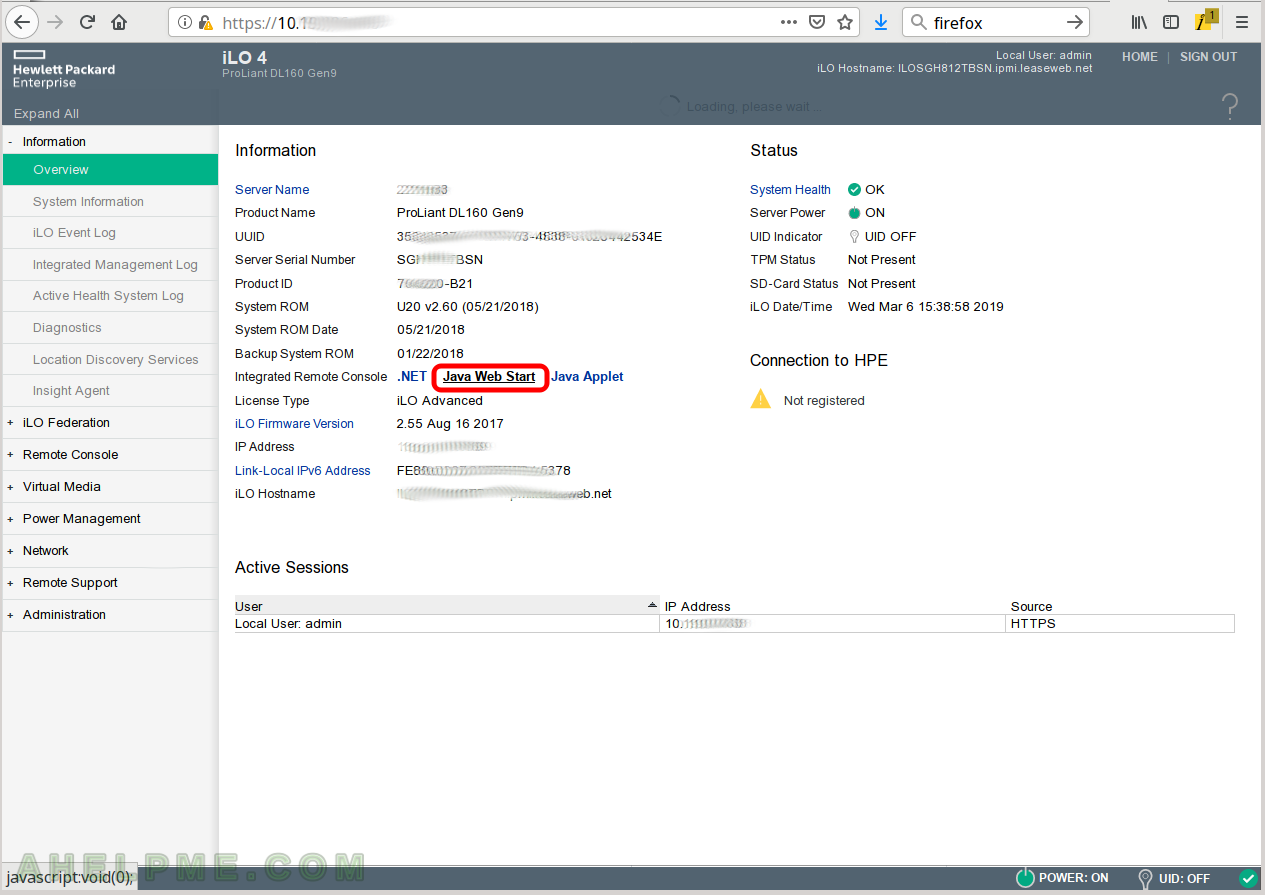Expand the Administration section

[10, 615]
